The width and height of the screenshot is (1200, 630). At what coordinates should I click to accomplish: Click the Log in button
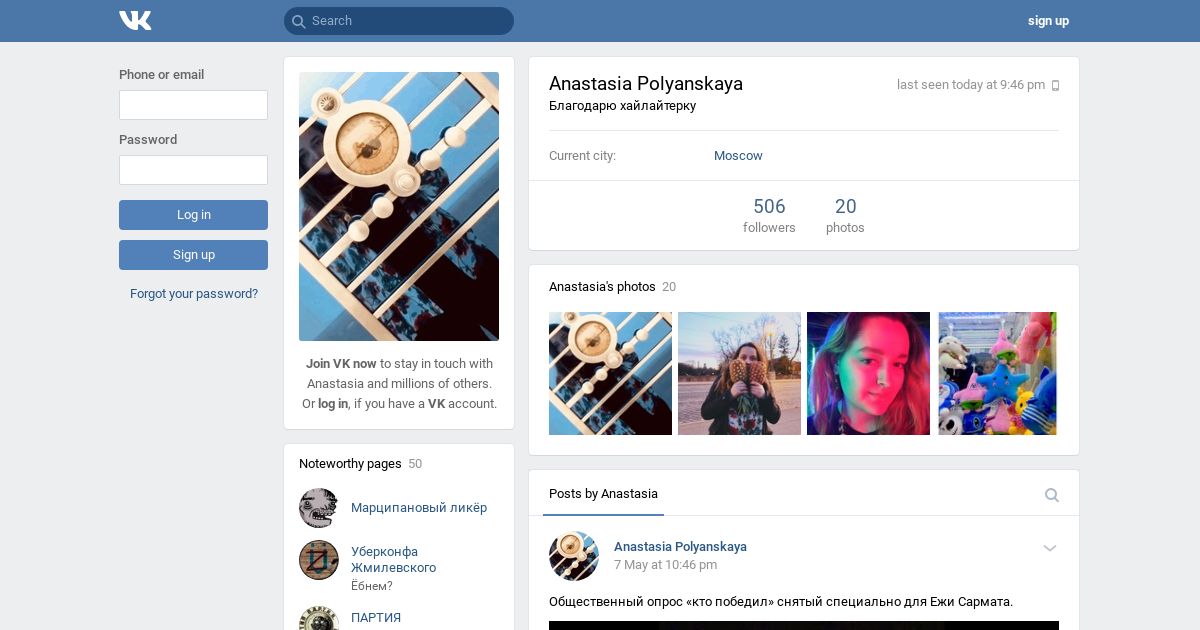[193, 215]
